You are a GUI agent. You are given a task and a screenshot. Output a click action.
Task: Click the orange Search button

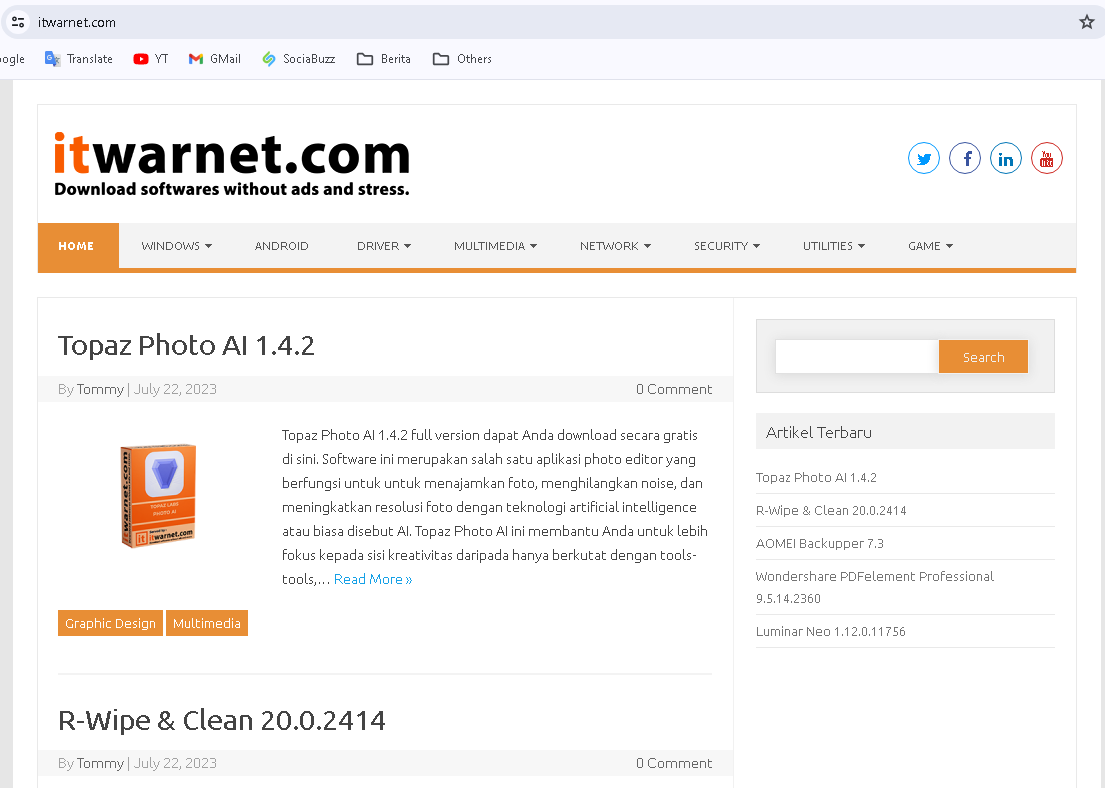(x=983, y=357)
